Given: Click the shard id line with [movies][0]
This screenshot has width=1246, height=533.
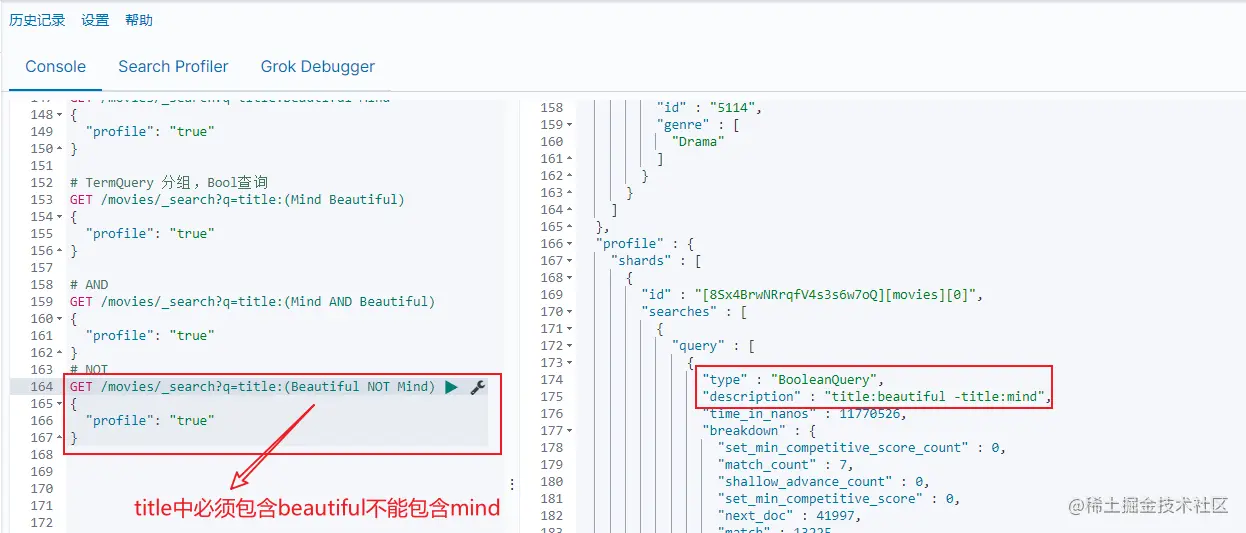Looking at the screenshot, I should coord(813,295).
